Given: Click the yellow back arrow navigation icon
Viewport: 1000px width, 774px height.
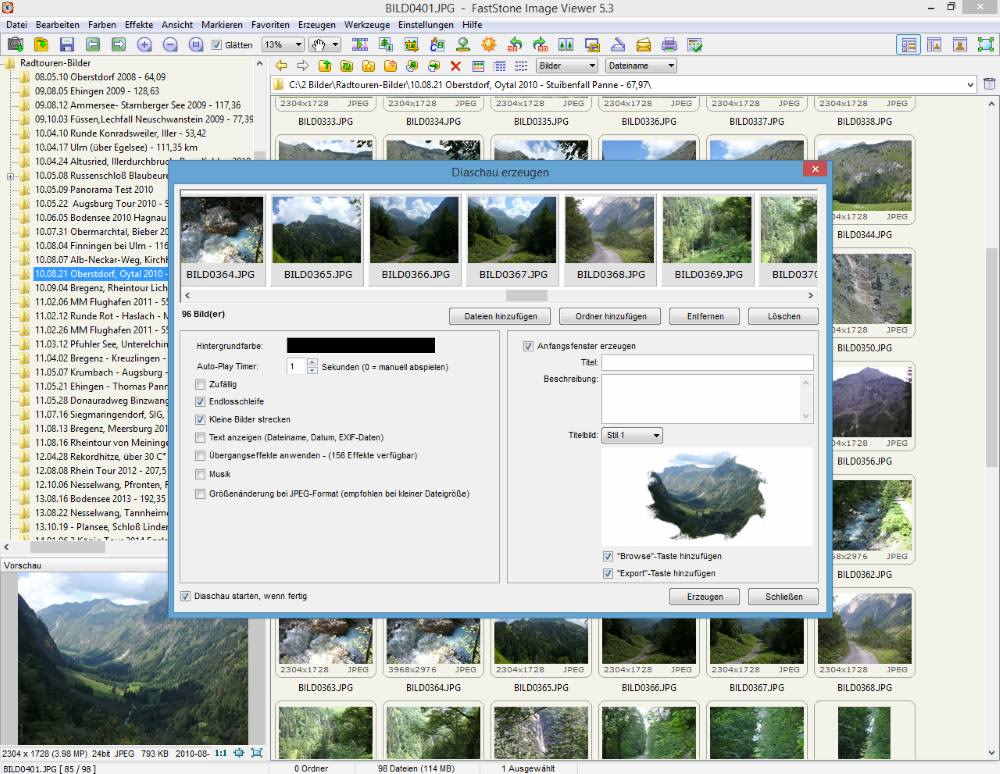Looking at the screenshot, I should coord(281,66).
